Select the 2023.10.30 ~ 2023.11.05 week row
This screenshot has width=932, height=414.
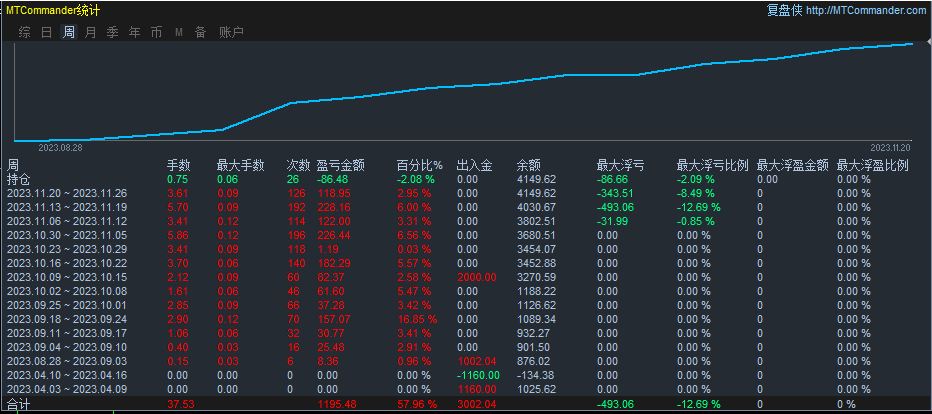coord(466,235)
